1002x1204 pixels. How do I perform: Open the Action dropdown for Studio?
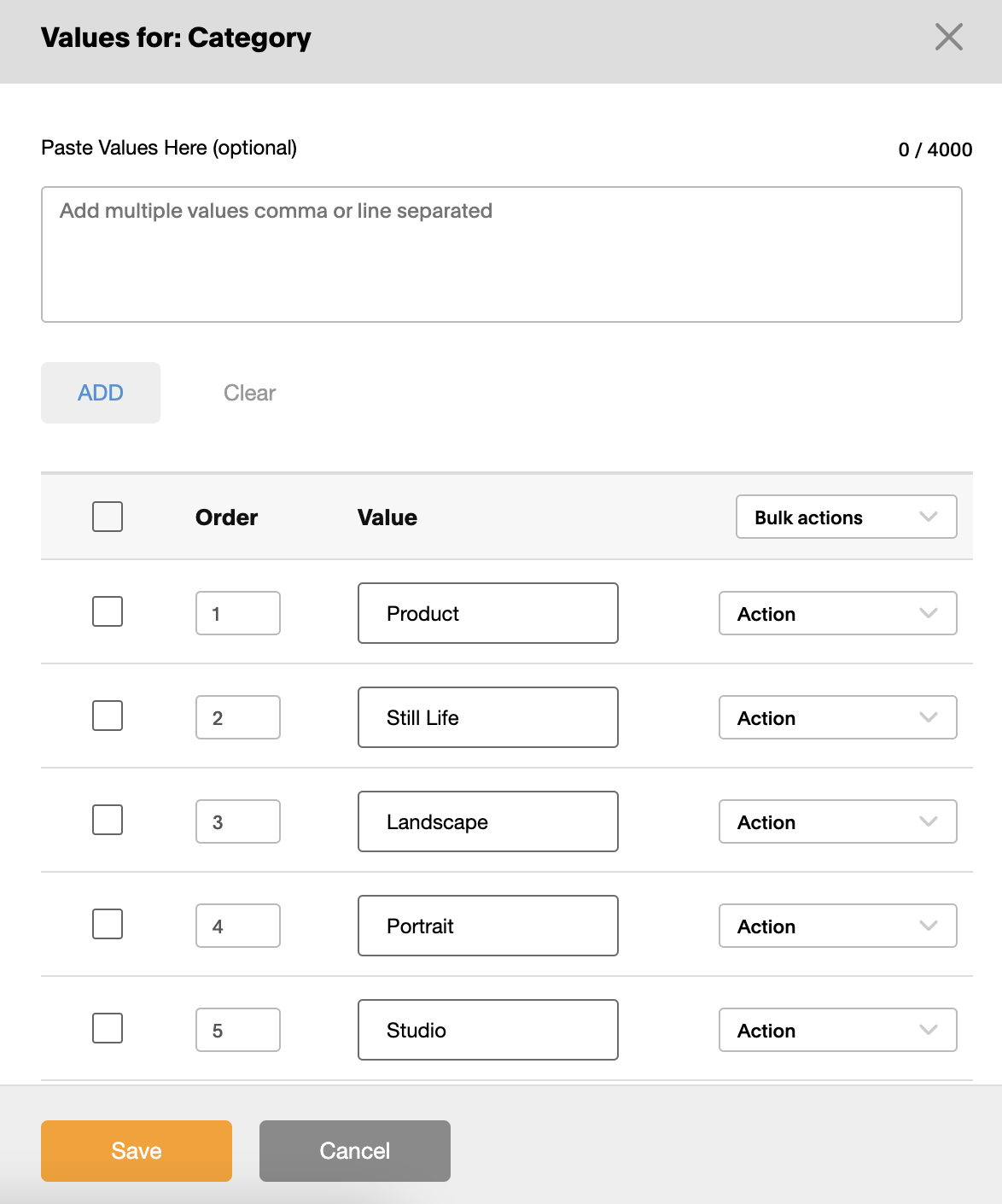837,1030
